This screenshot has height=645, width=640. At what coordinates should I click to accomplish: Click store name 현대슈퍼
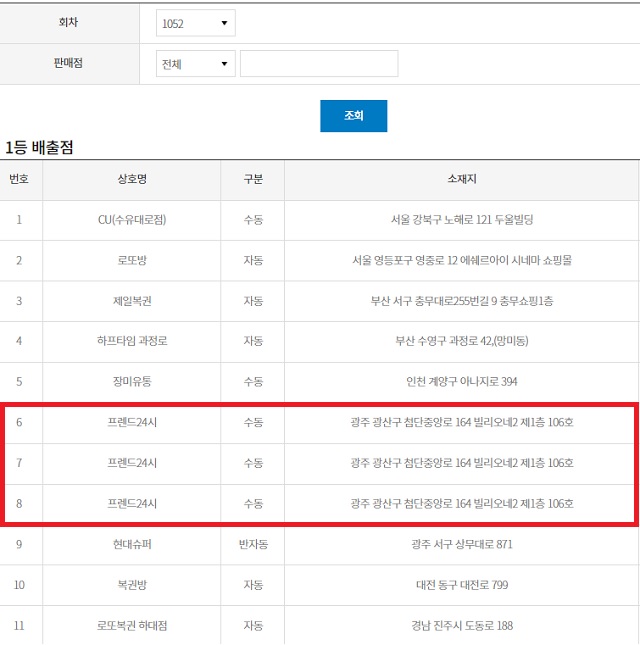[x=132, y=545]
